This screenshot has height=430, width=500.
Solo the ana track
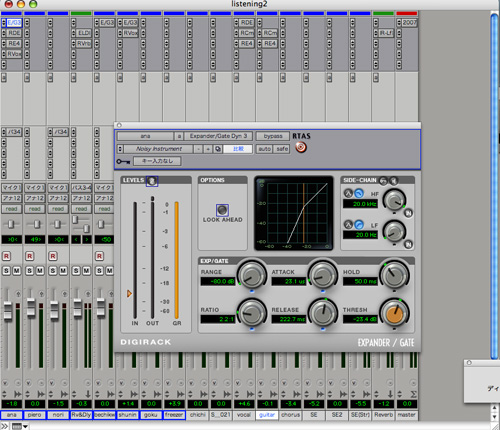[x=6, y=270]
